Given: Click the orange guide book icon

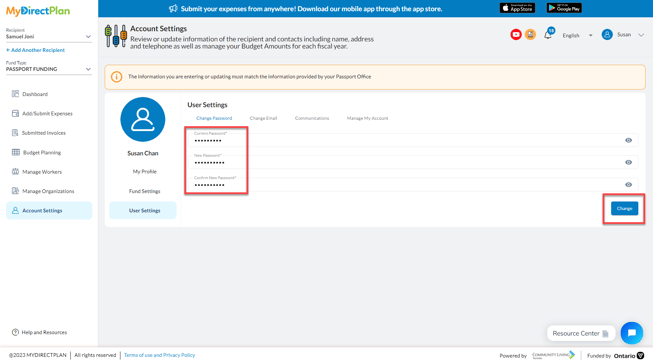Looking at the screenshot, I should tap(530, 35).
